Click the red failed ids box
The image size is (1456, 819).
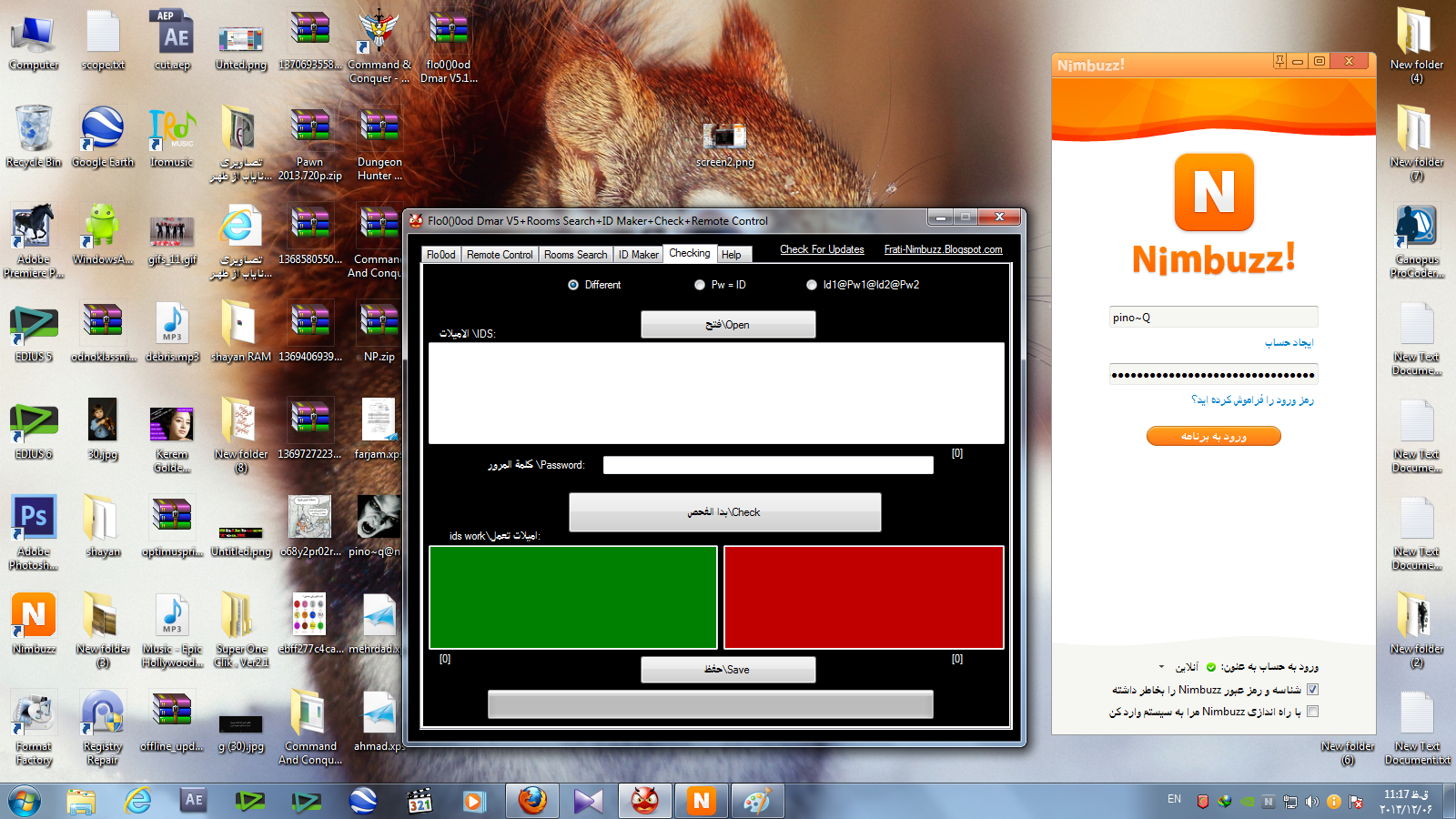coord(864,597)
